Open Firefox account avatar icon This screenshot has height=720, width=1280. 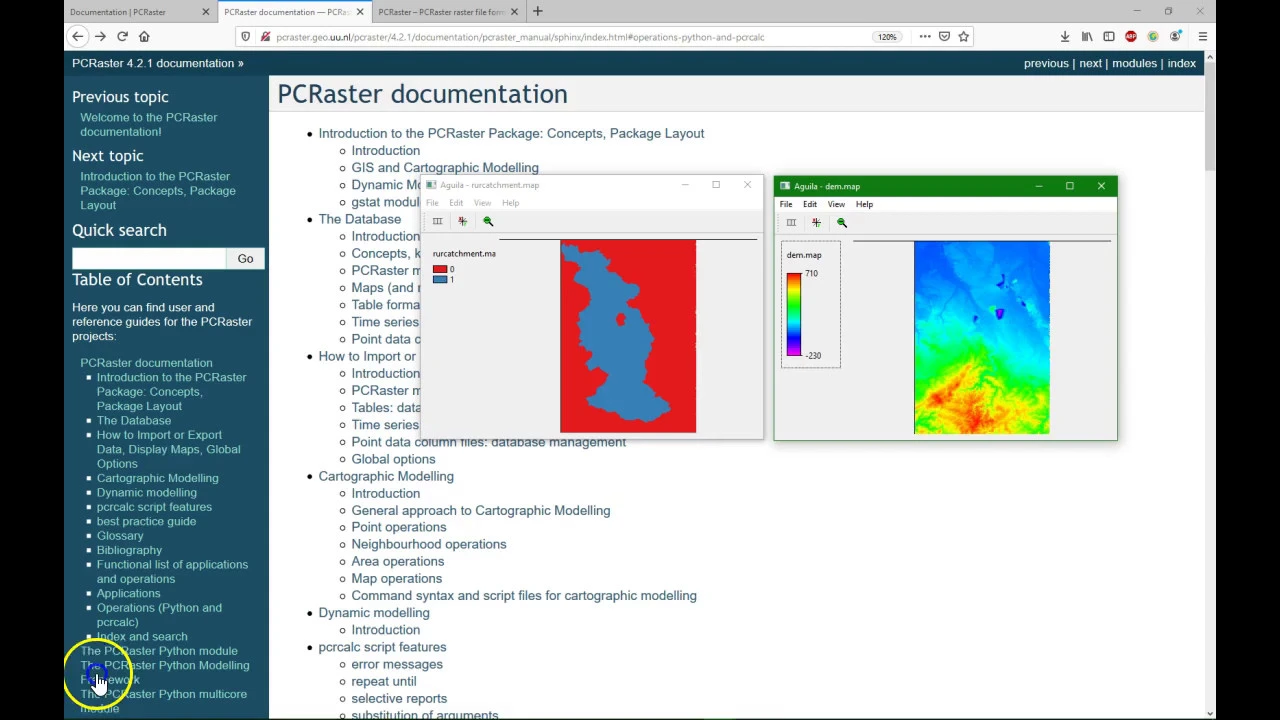[x=1176, y=37]
